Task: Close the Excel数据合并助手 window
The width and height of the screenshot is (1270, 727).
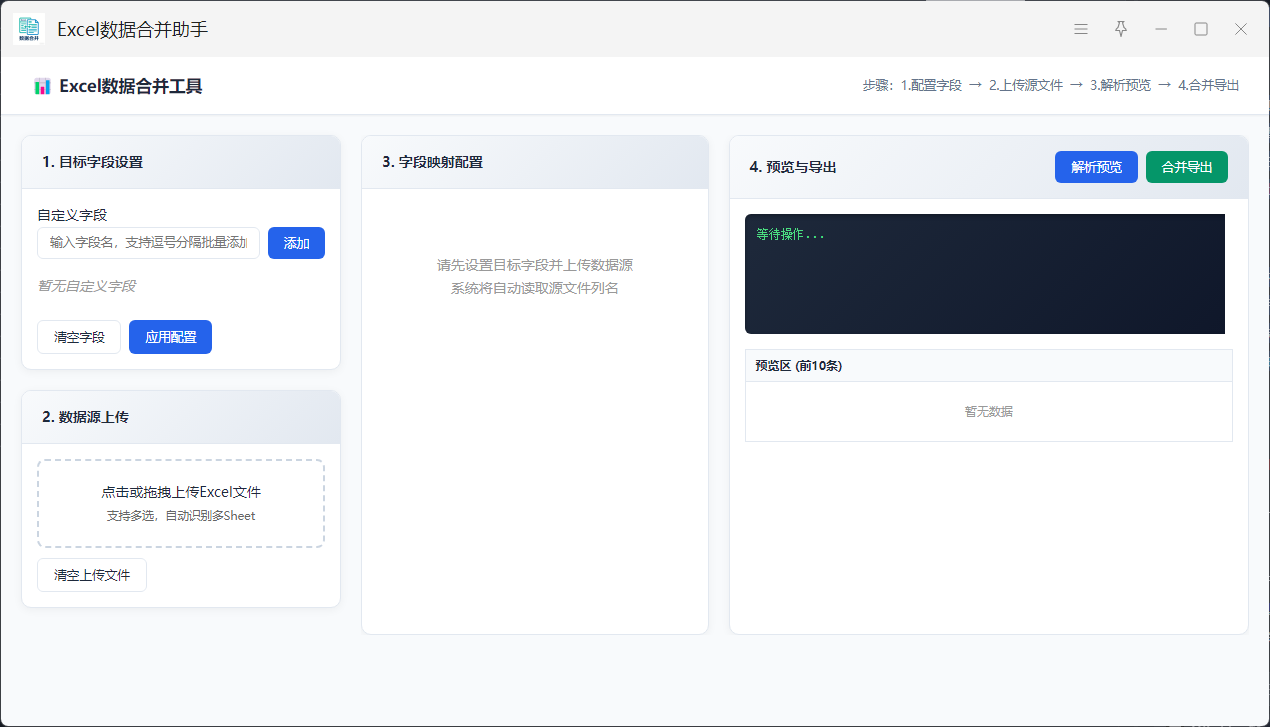Action: [1241, 29]
